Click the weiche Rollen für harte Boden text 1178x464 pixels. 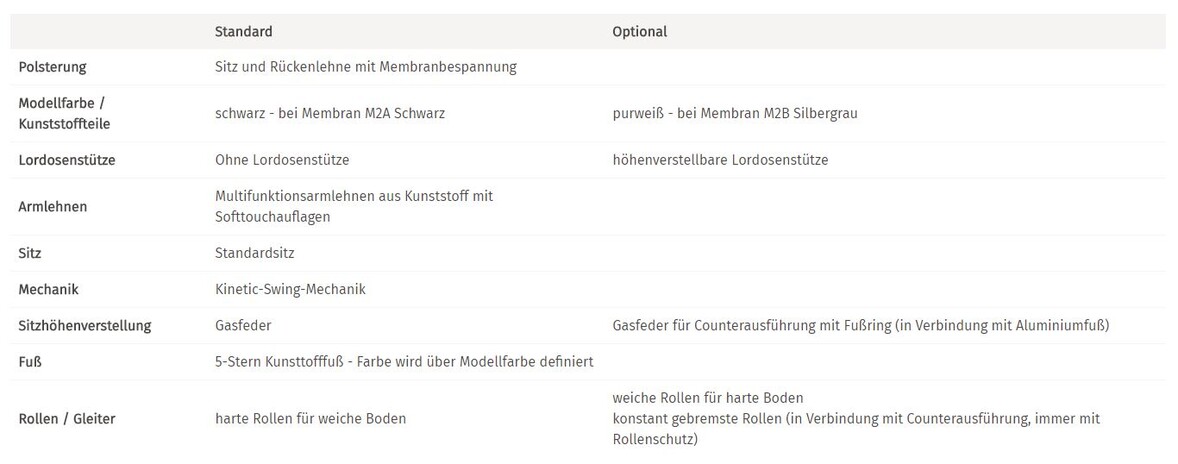click(708, 398)
